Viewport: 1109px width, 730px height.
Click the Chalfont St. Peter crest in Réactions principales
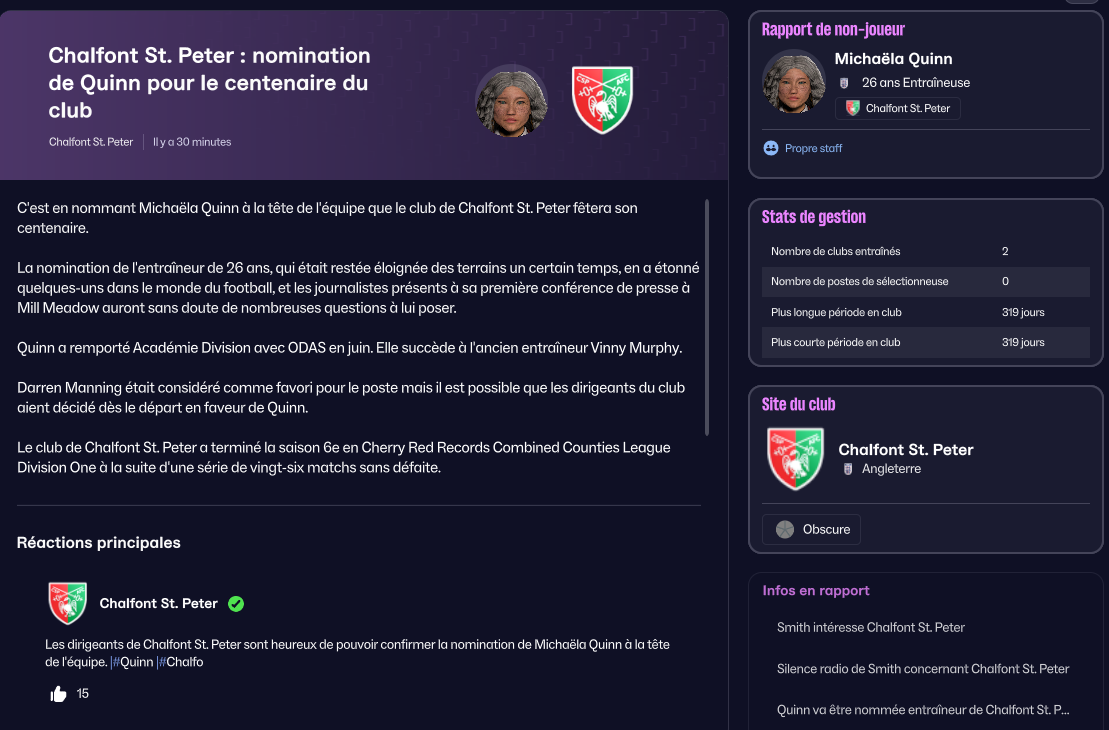click(x=68, y=603)
